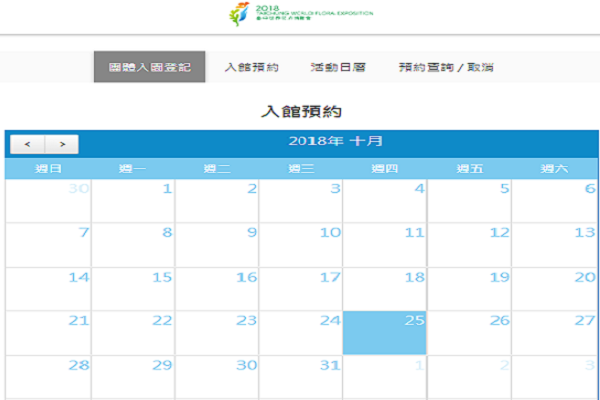Viewport: 600px width, 400px height.
Task: Choose October 26 in the Friday column
Action: [470, 332]
